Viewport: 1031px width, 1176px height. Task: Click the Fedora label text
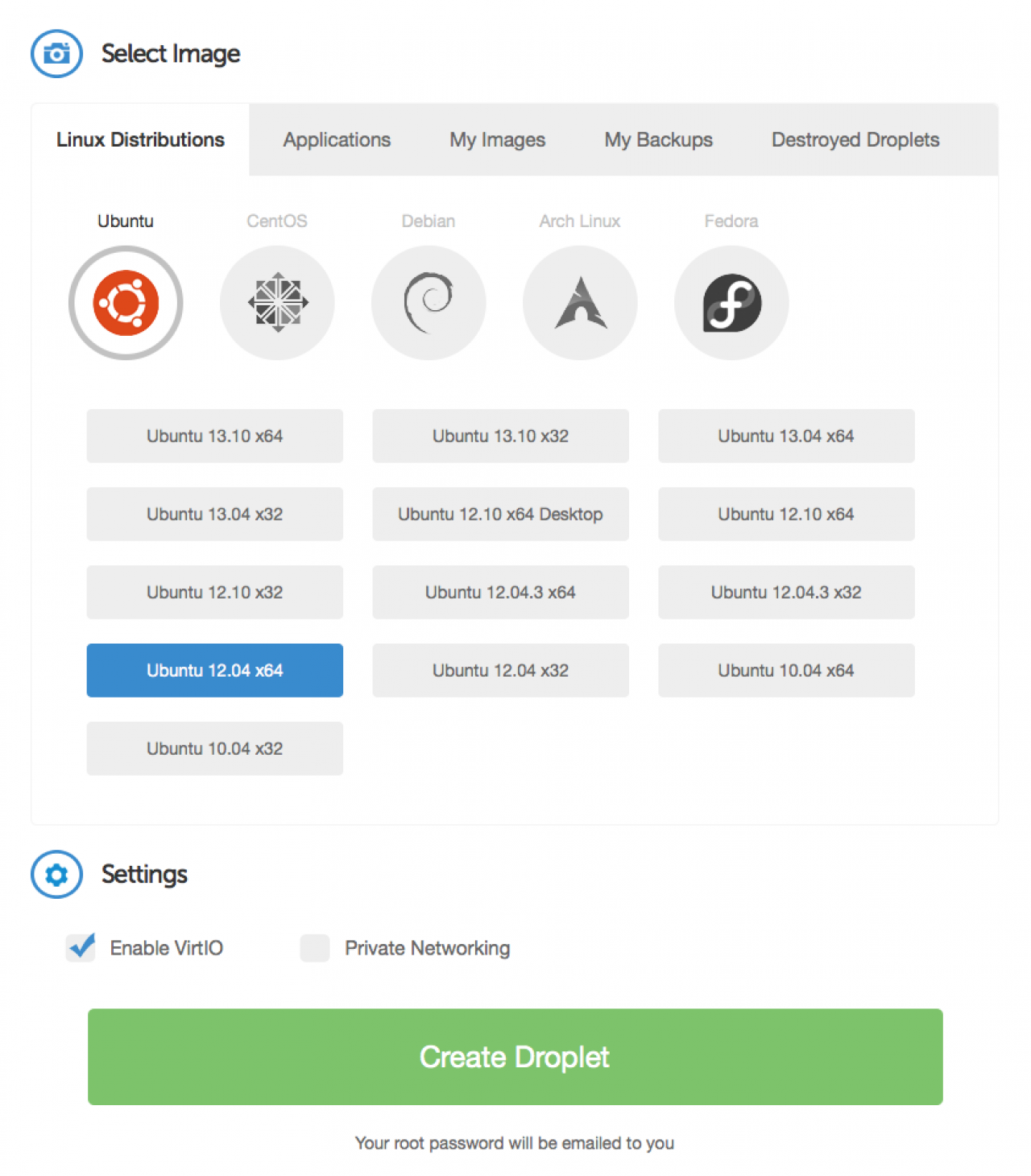coord(731,221)
